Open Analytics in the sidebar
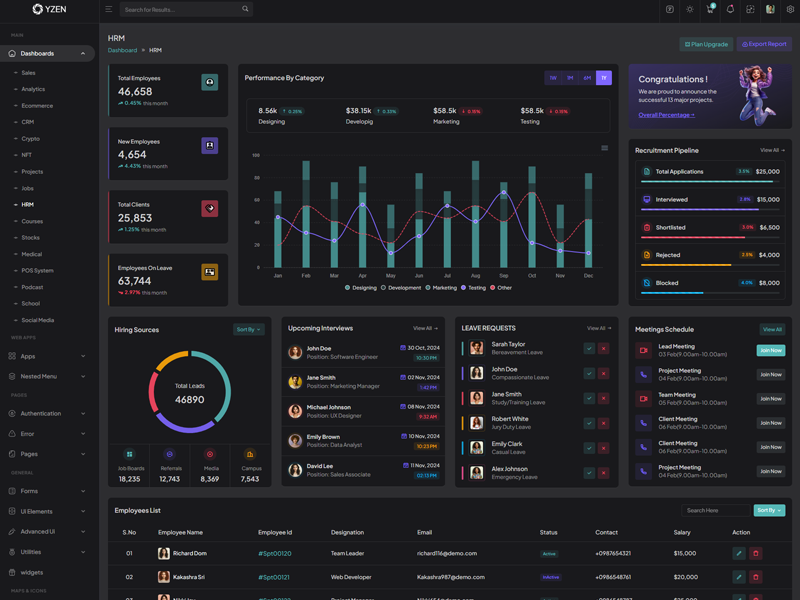This screenshot has width=800, height=600. [x=33, y=89]
